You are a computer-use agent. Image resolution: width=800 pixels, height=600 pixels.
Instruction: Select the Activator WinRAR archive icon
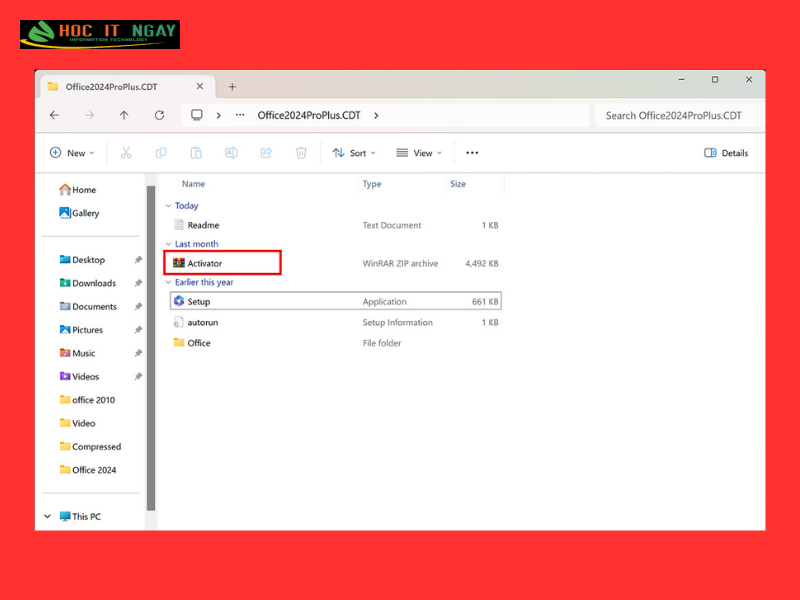(x=179, y=263)
